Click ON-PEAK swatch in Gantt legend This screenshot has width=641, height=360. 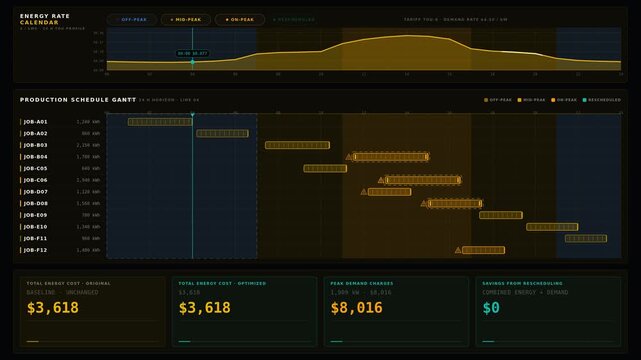tap(553, 100)
